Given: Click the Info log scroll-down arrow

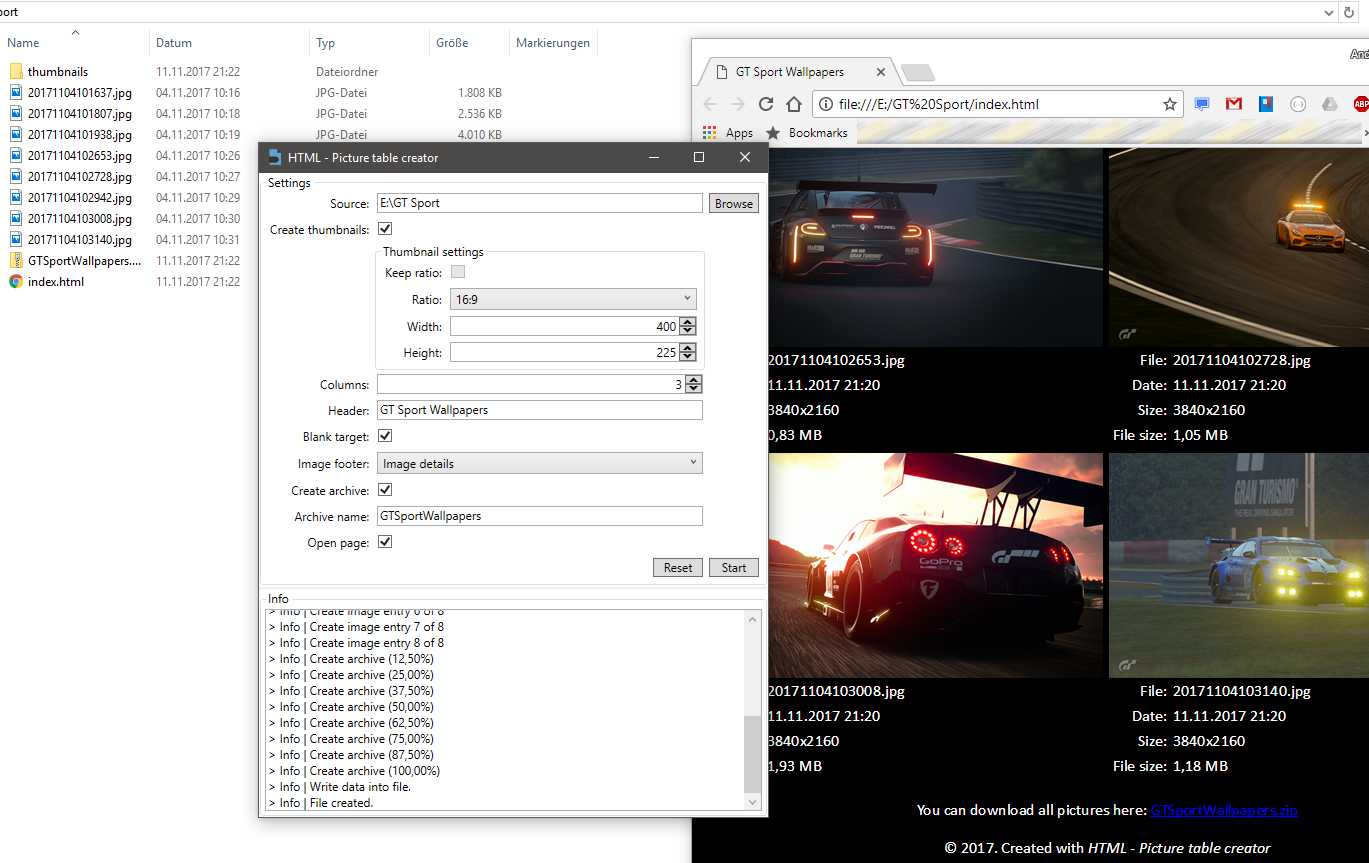Looking at the screenshot, I should point(753,802).
